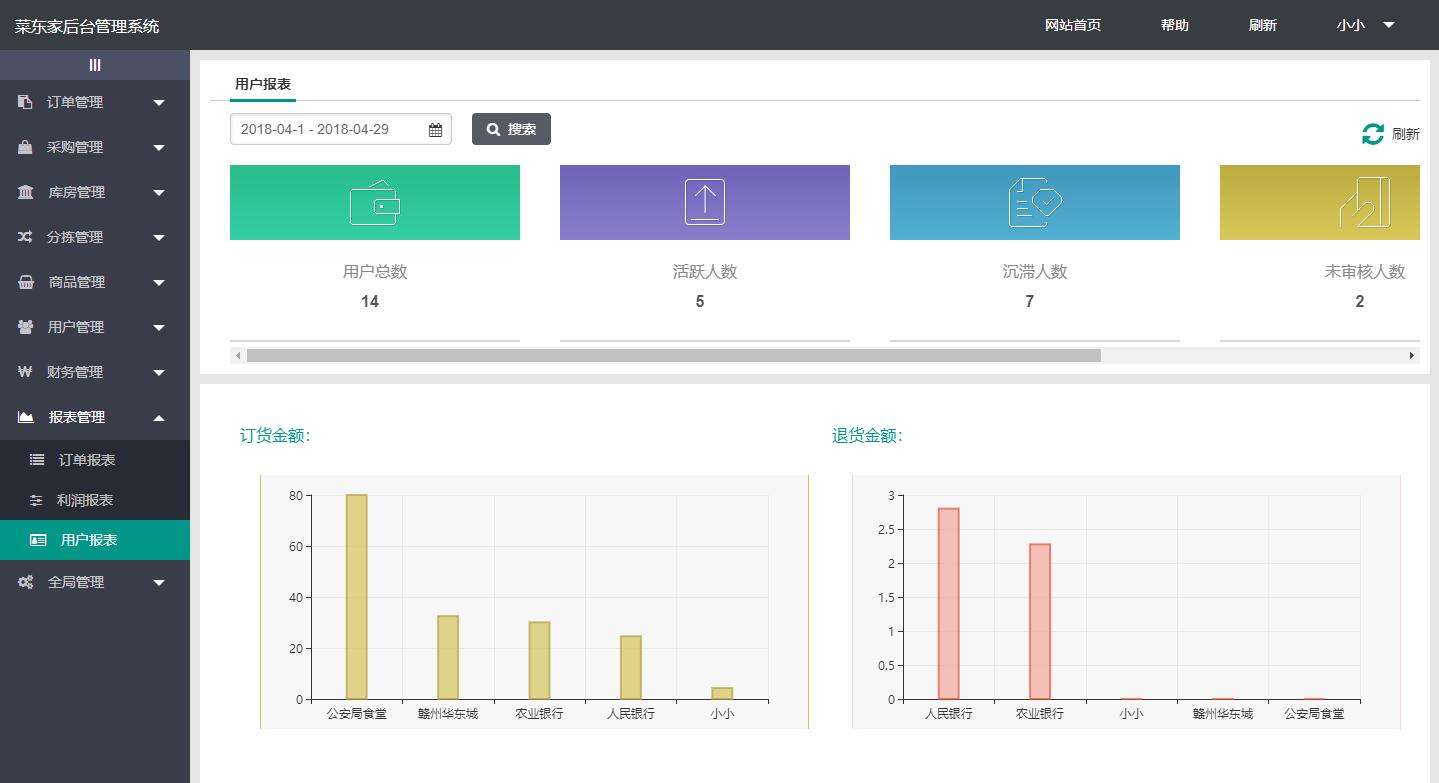Click the green refresh icon labeled 刷新
This screenshot has height=783, width=1439.
point(1373,134)
